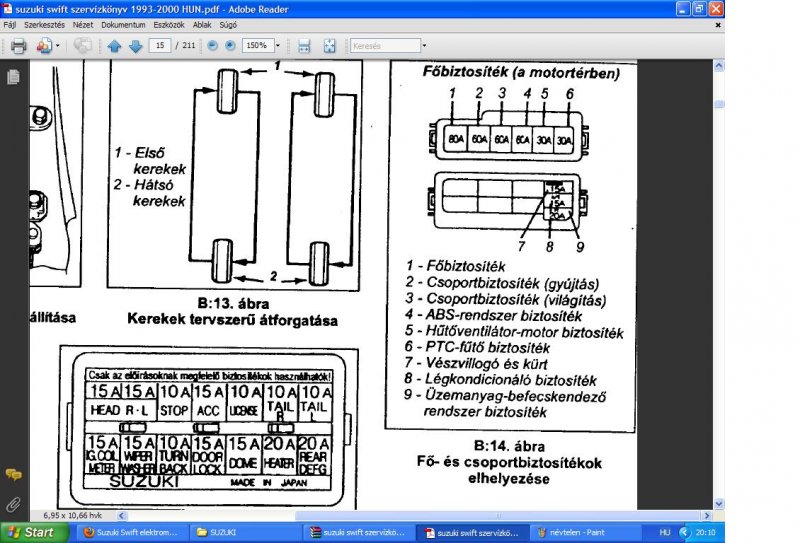
Task: Open the Dokumentum menu
Action: coord(123,24)
